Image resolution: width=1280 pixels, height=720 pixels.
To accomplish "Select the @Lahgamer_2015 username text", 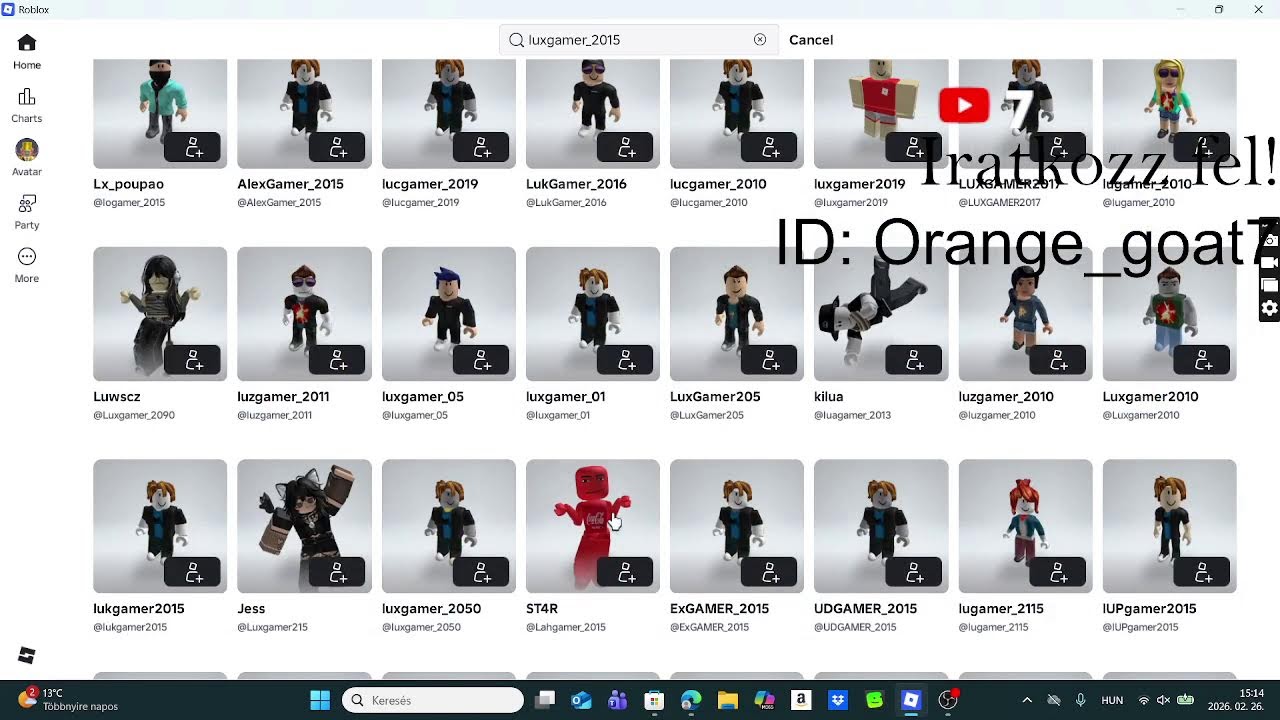I will click(x=566, y=627).
